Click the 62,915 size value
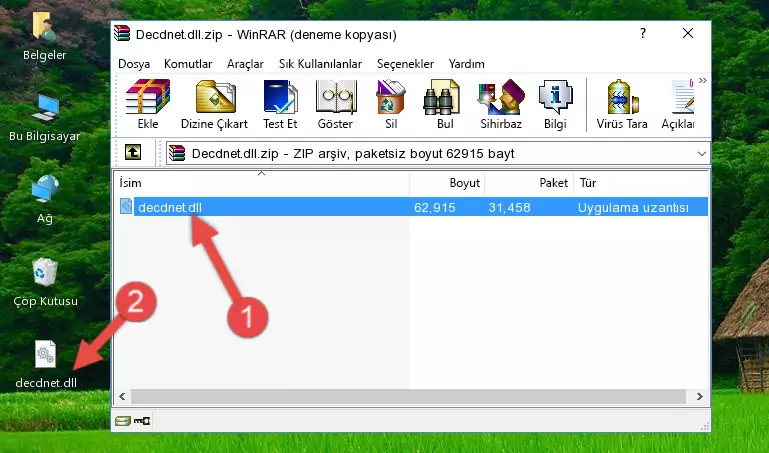 click(x=435, y=207)
